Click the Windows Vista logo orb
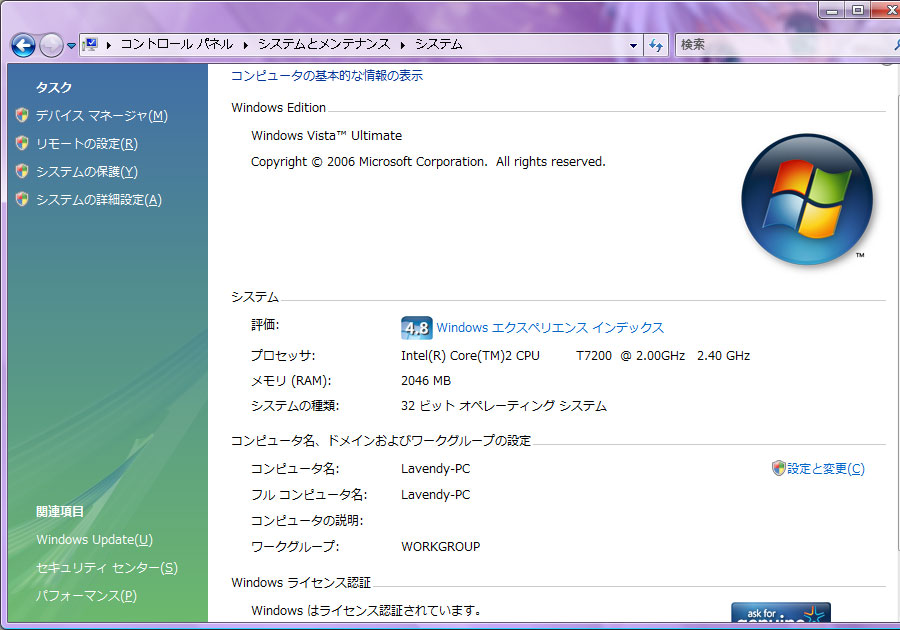The width and height of the screenshot is (900, 630). [807, 200]
